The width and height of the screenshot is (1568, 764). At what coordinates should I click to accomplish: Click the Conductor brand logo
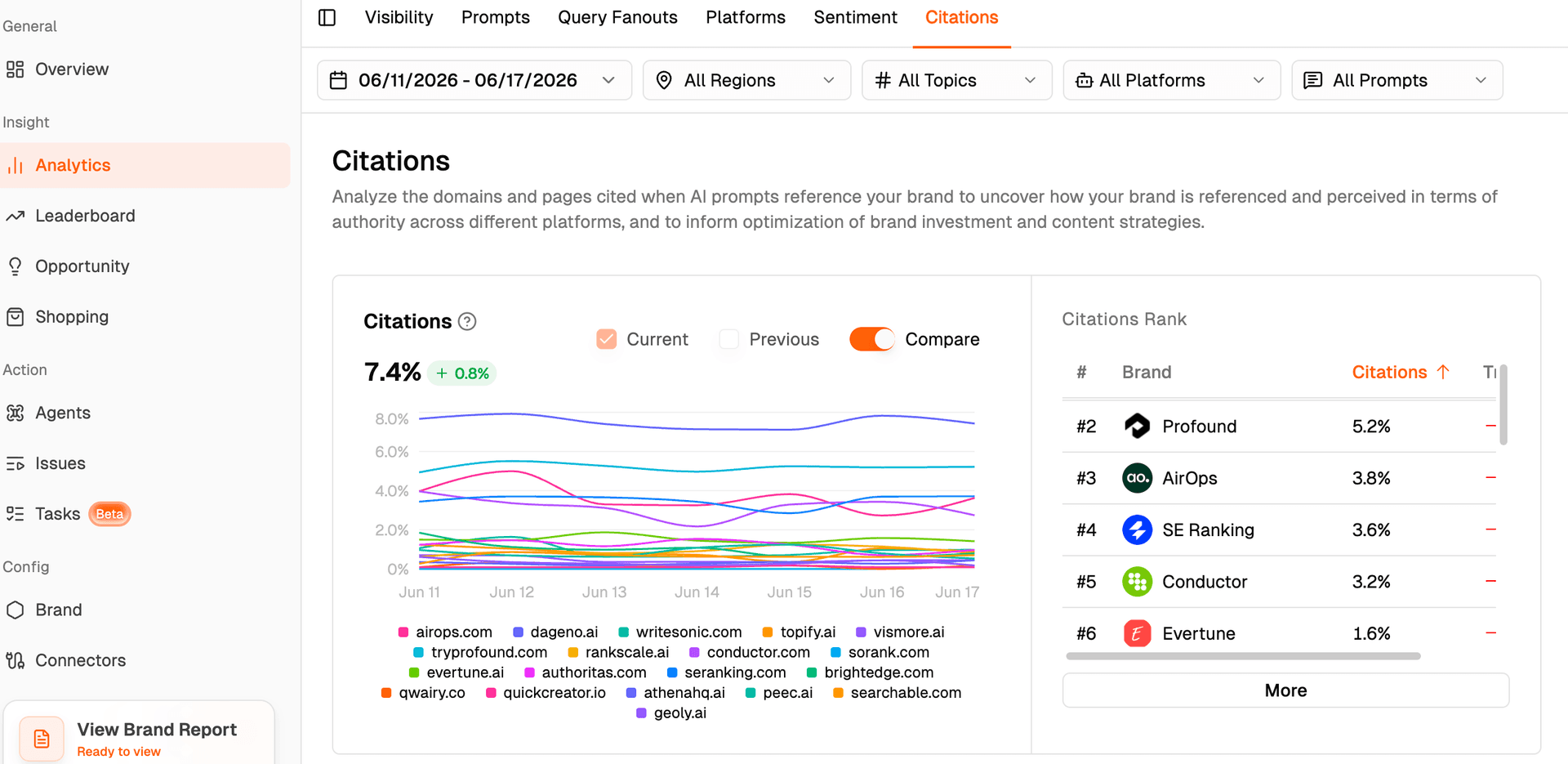click(1137, 582)
